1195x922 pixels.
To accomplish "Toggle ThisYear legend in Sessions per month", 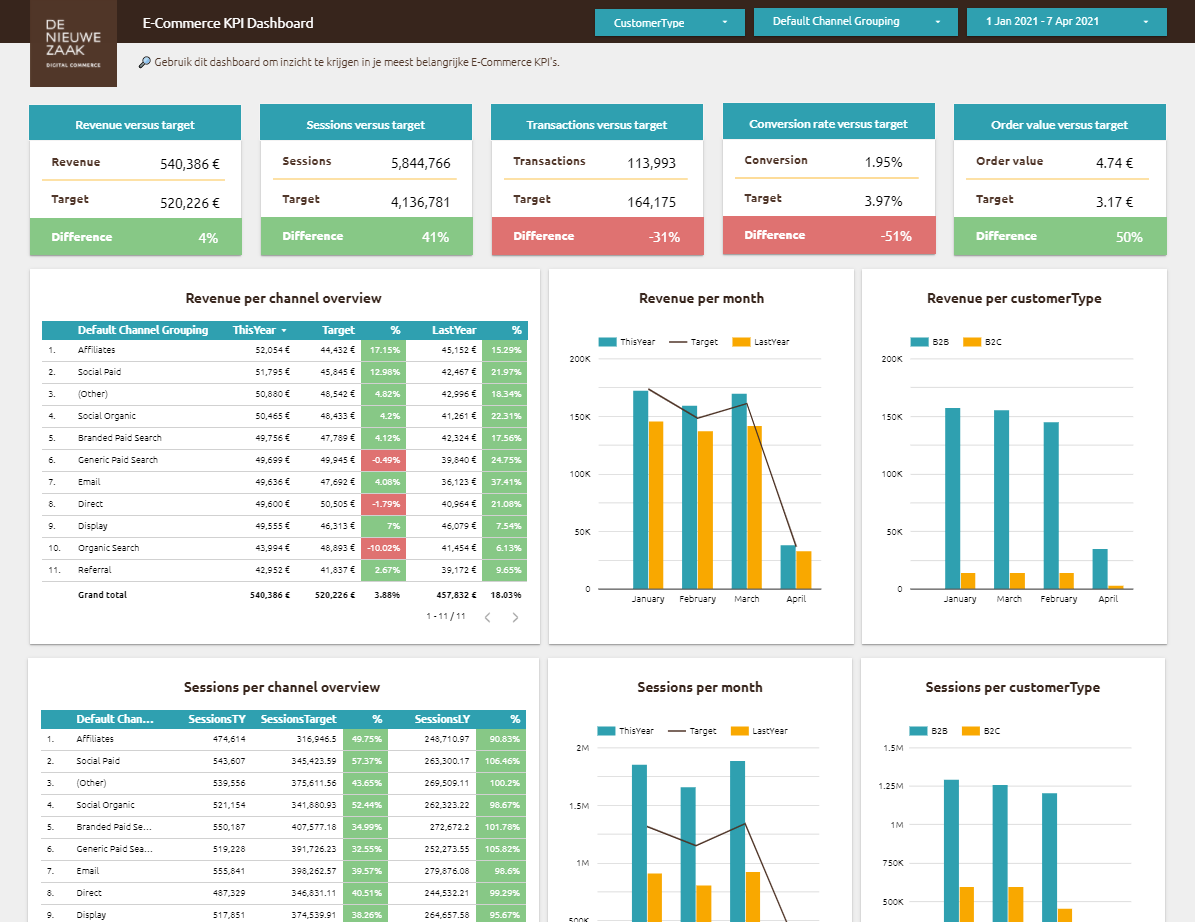I will click(626, 731).
